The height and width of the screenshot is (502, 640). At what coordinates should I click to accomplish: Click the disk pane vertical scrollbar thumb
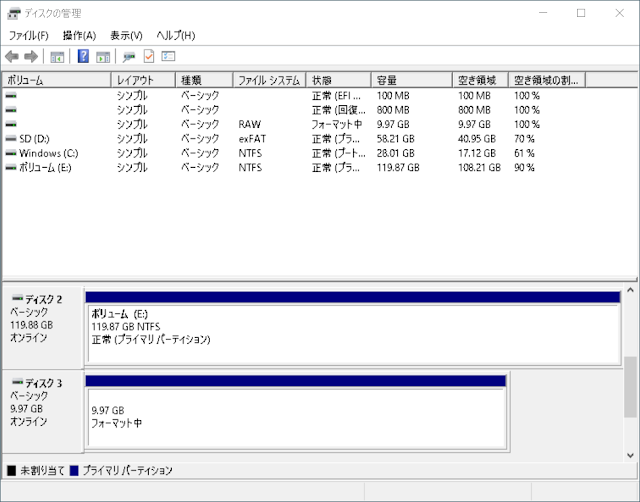coord(630,387)
